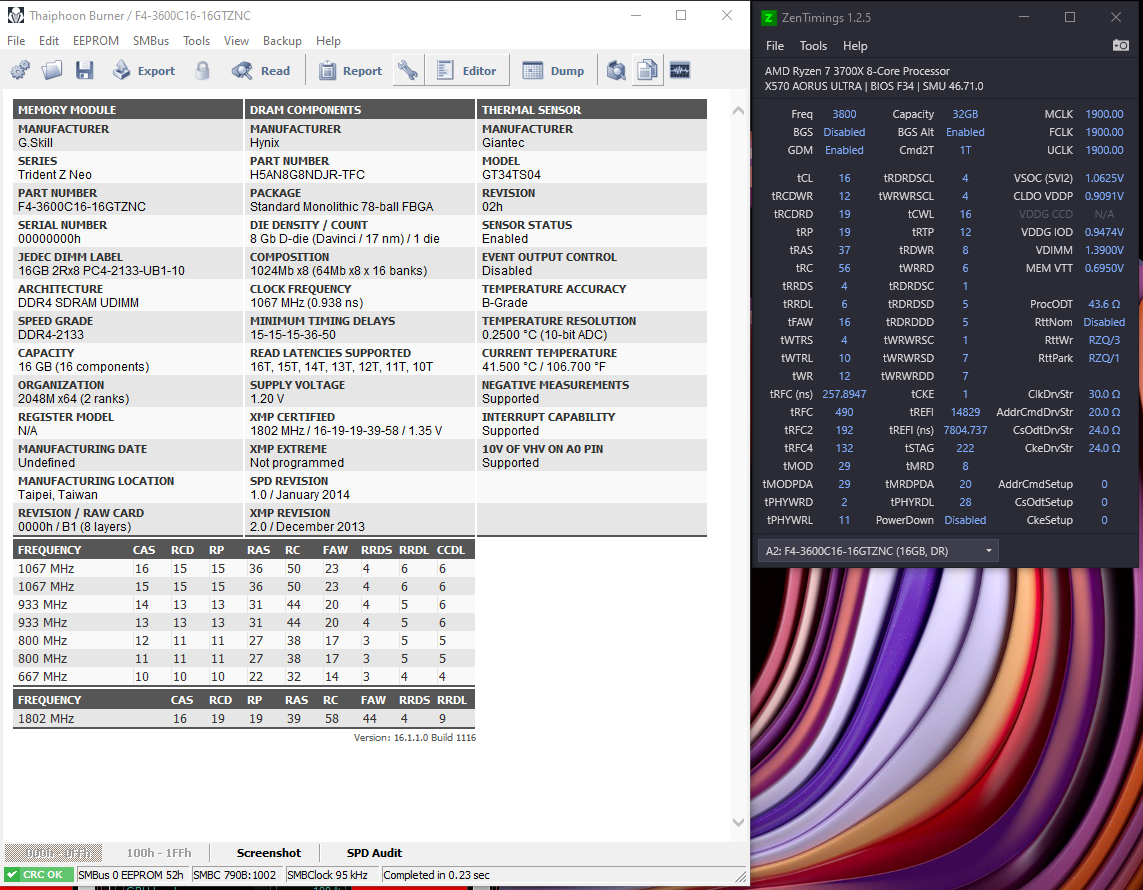Click the SPD Audit button
Viewport: 1143px width, 890px height.
(x=374, y=853)
